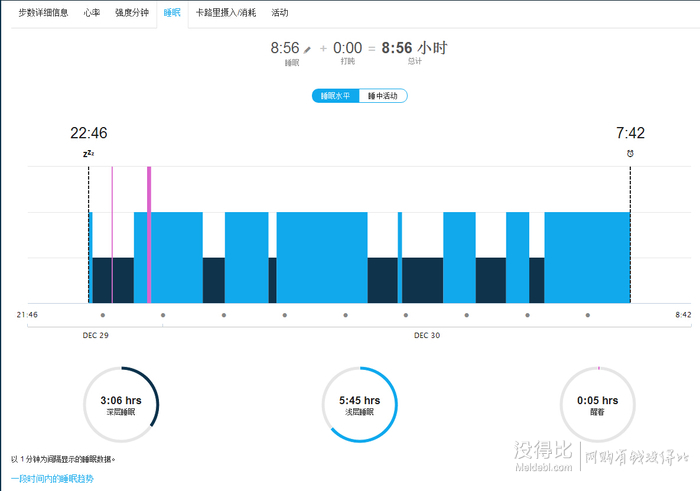Viewport: 700px width, 491px height.
Task: Click the 21:46 axis start label
Action: (27, 315)
